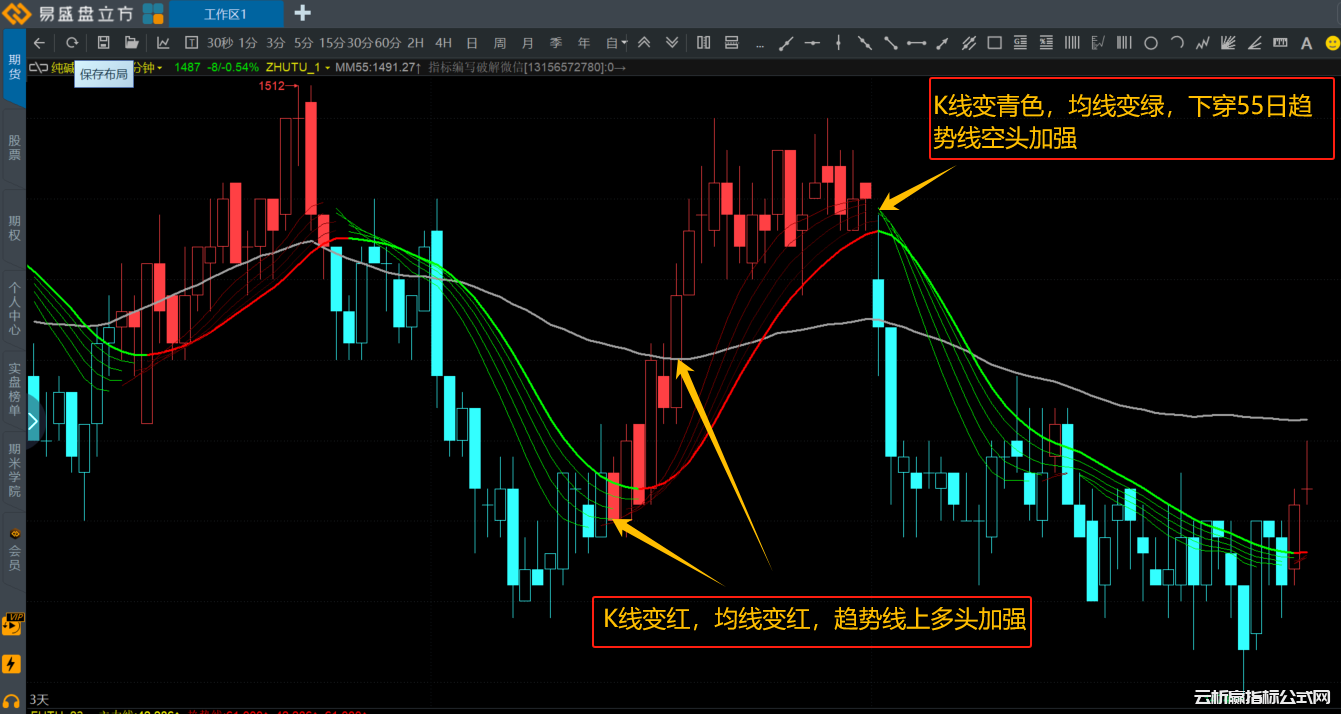Image resolution: width=1341 pixels, height=714 pixels.
Task: Open the ZHUTU_1 indicator dropdown
Action: click(x=299, y=67)
